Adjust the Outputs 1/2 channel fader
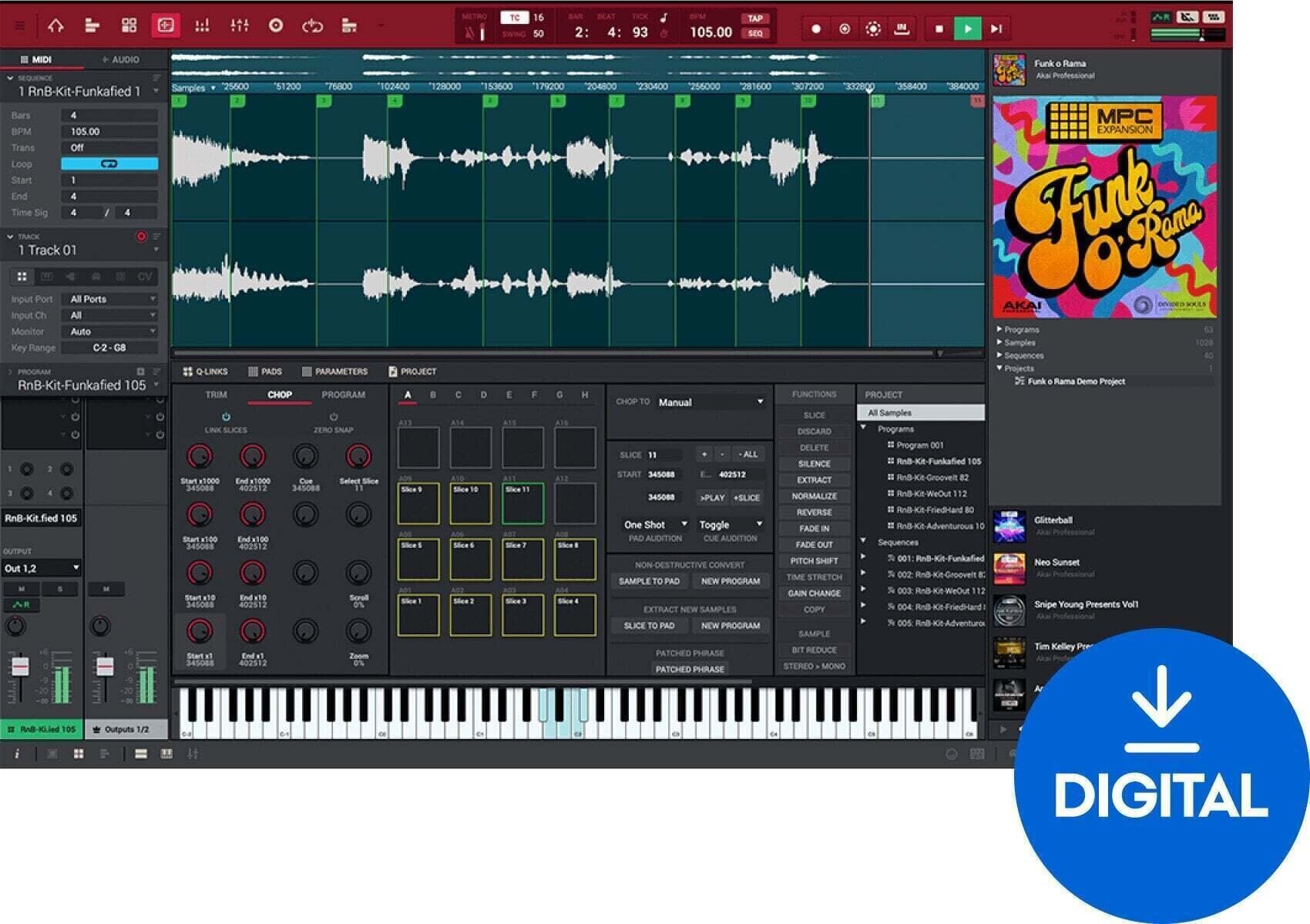1310x924 pixels. click(x=106, y=666)
